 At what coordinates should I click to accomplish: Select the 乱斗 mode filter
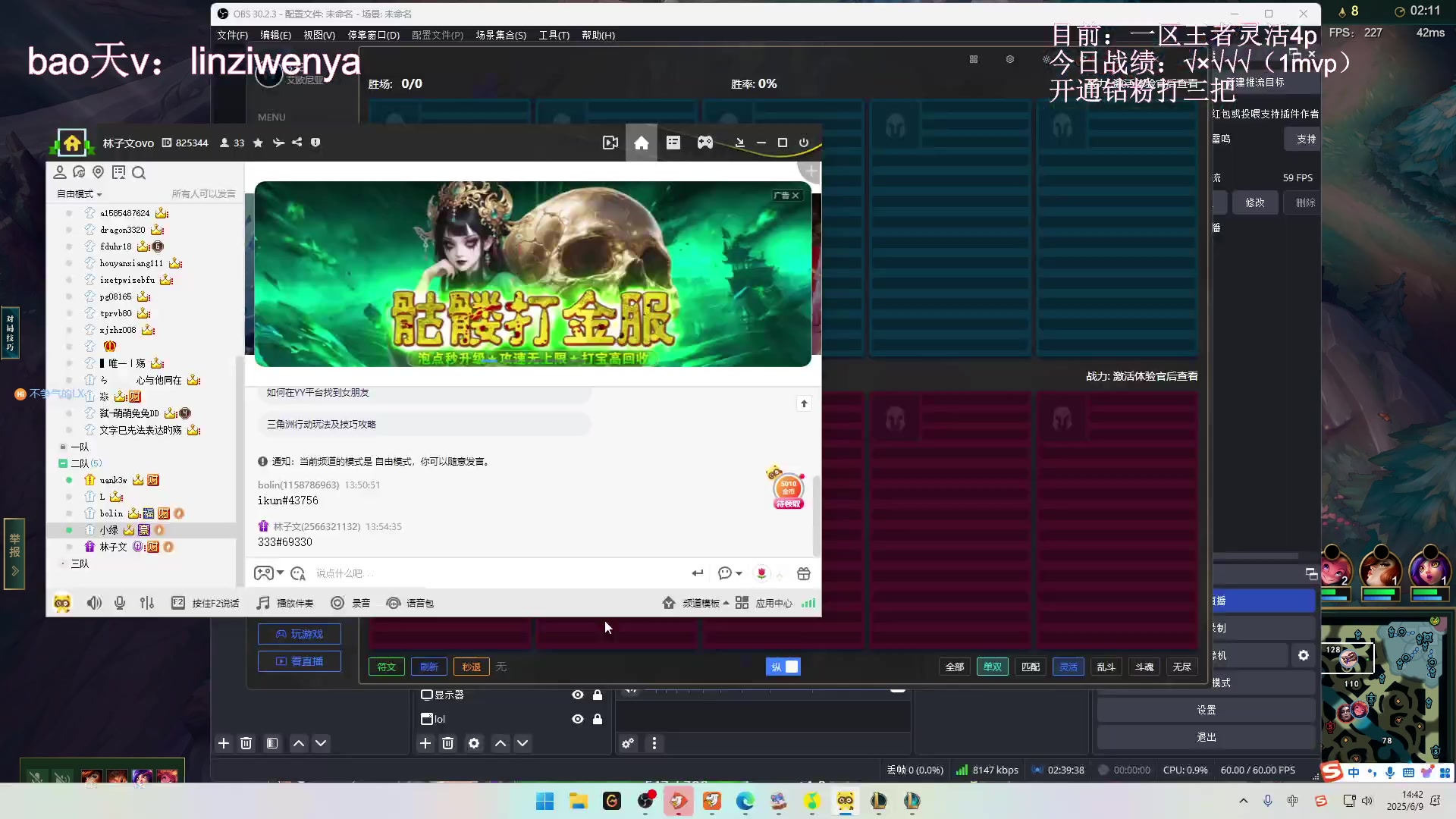click(1106, 667)
